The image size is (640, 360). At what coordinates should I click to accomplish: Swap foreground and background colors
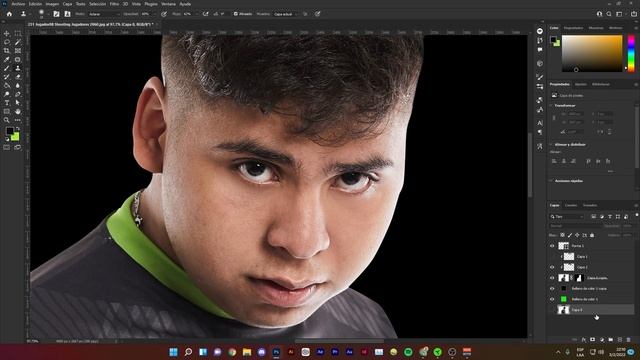click(18, 129)
